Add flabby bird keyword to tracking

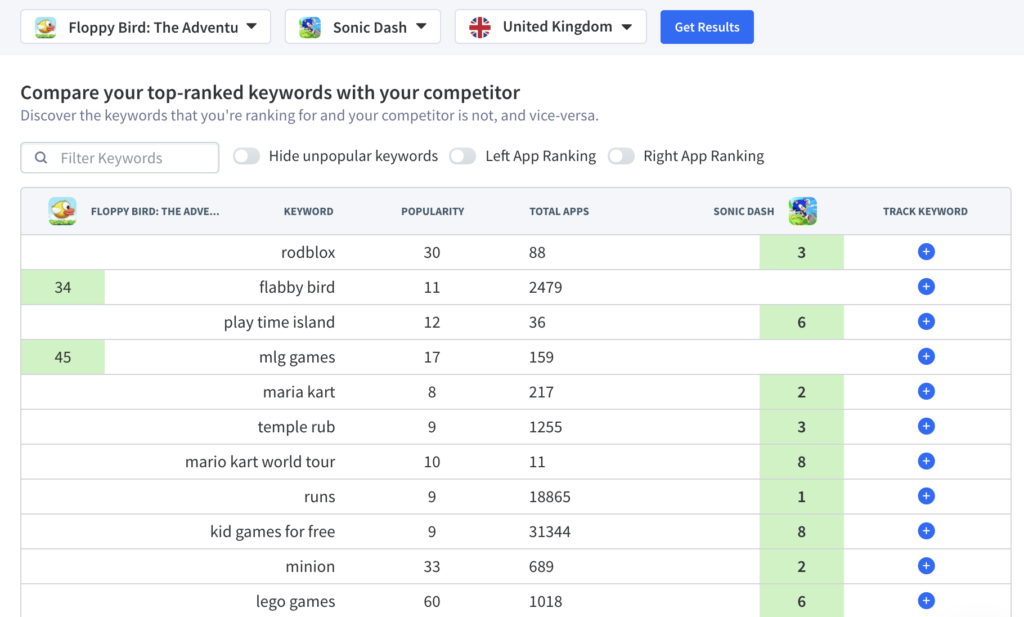tap(925, 287)
